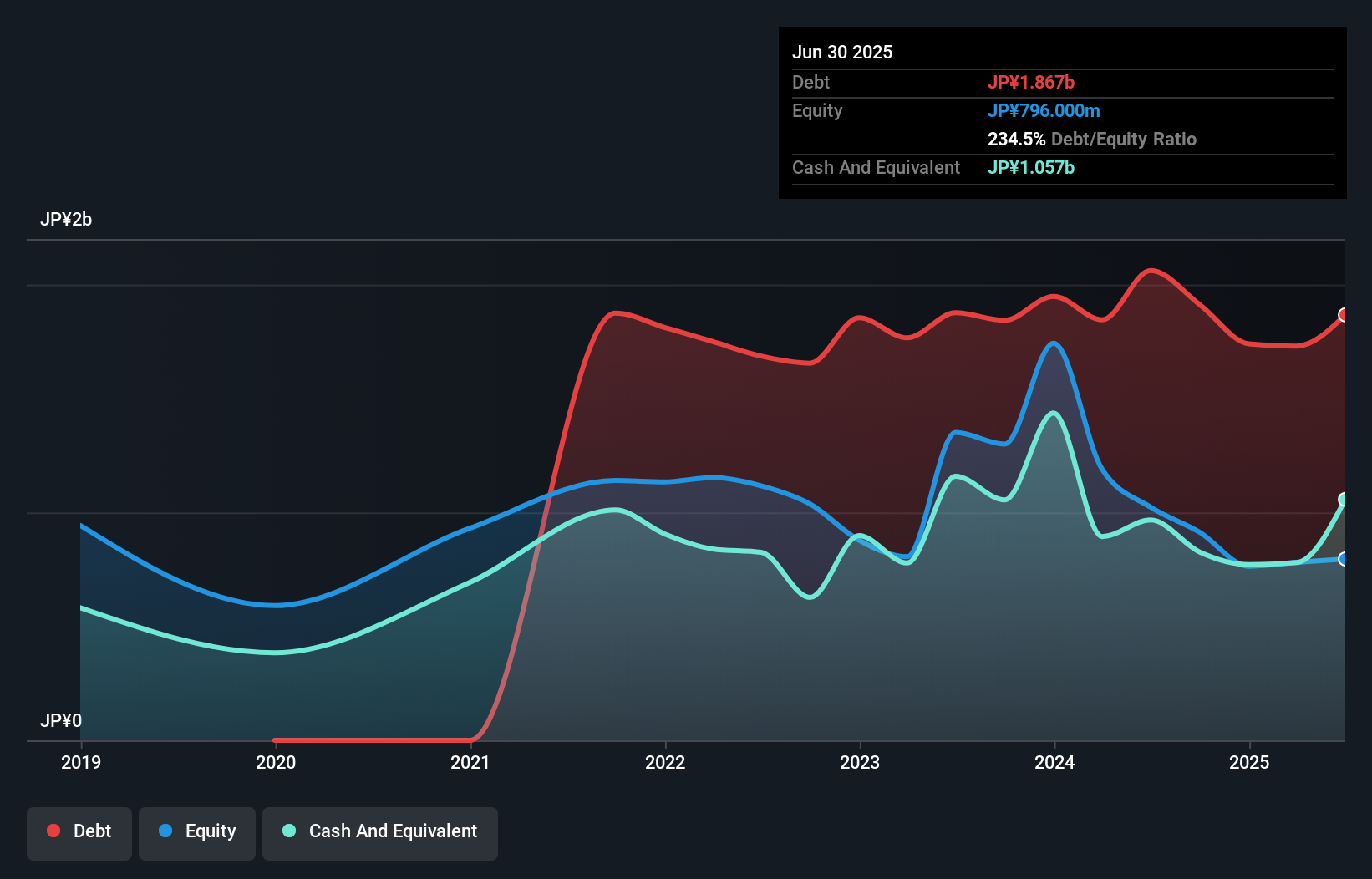Click the red Debt legend dot
Image resolution: width=1372 pixels, height=879 pixels.
tap(53, 831)
